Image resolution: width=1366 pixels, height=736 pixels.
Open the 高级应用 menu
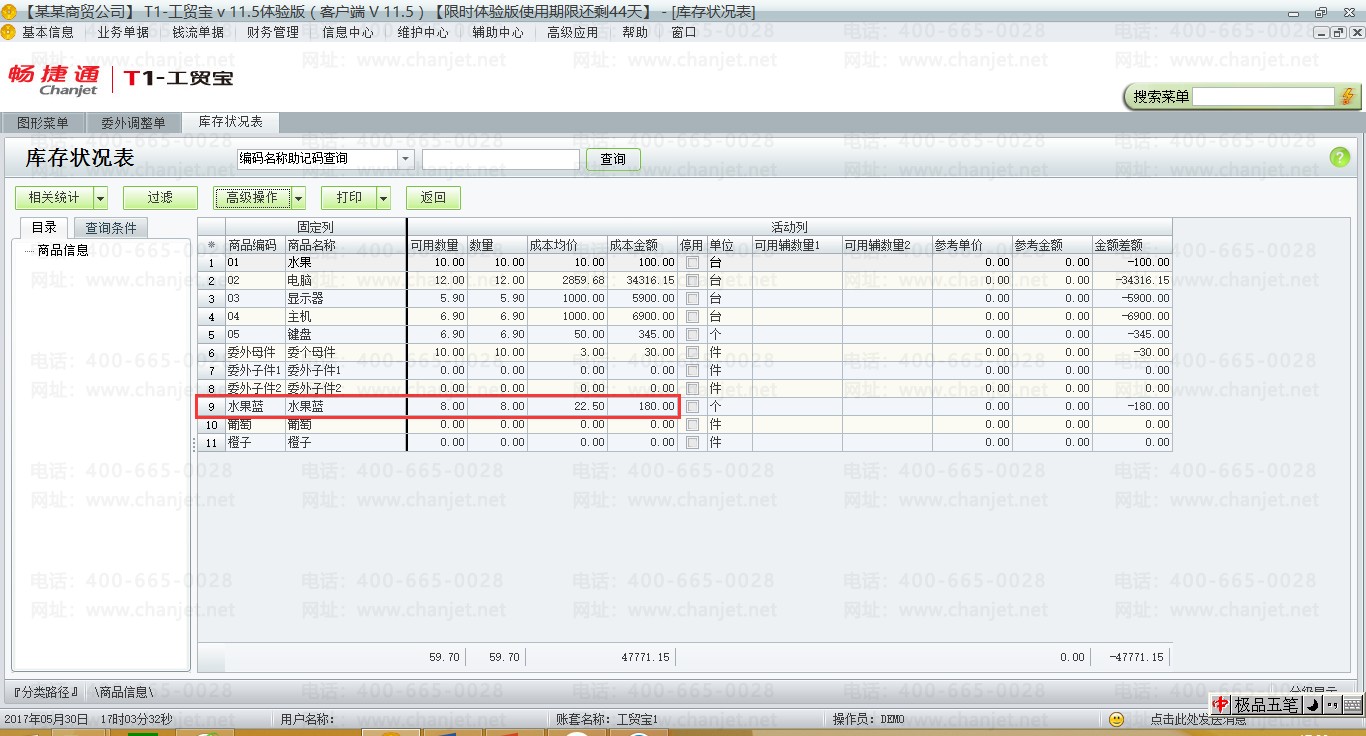coord(573,32)
